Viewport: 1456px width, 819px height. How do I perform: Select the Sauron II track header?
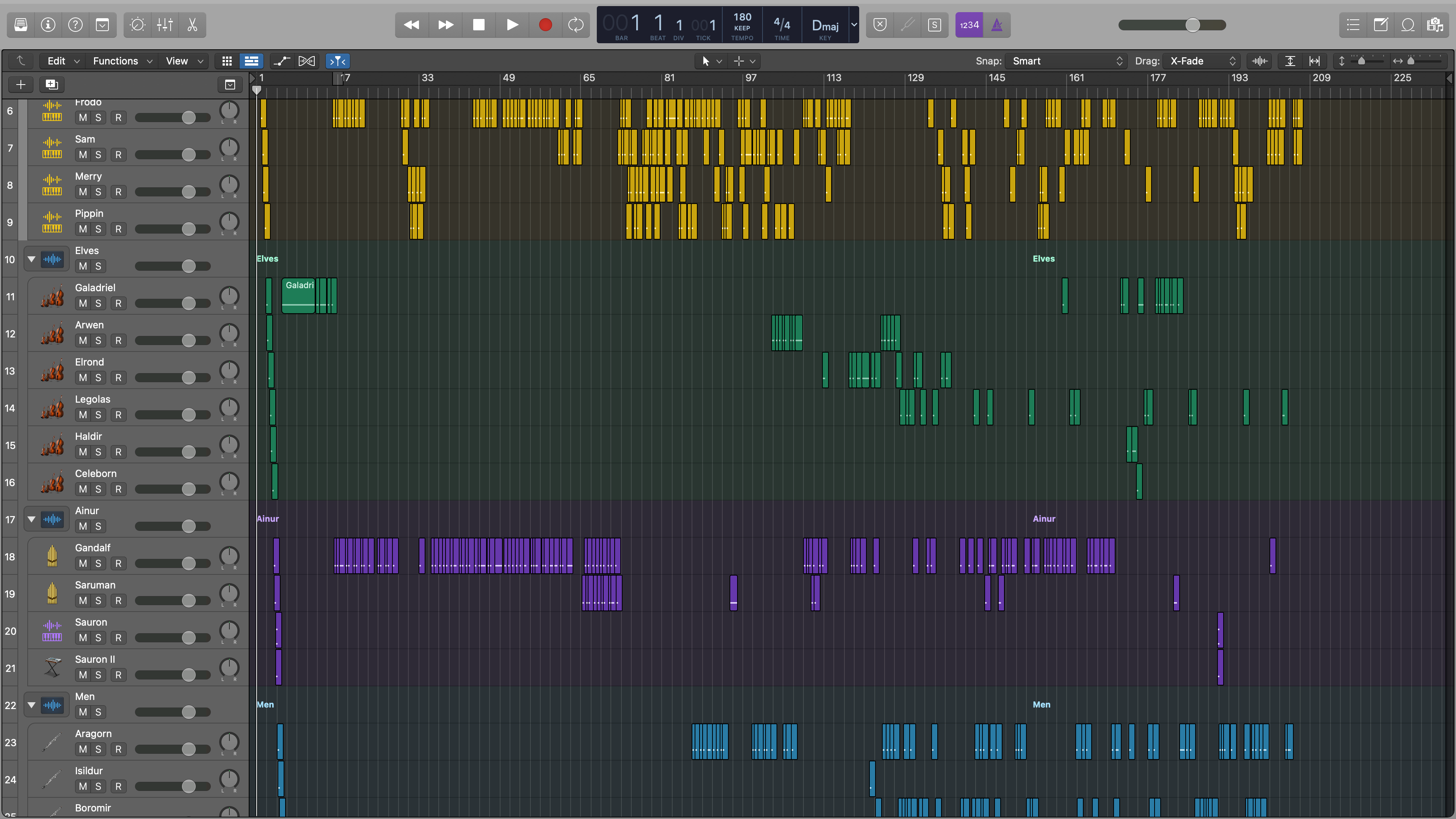point(138,668)
